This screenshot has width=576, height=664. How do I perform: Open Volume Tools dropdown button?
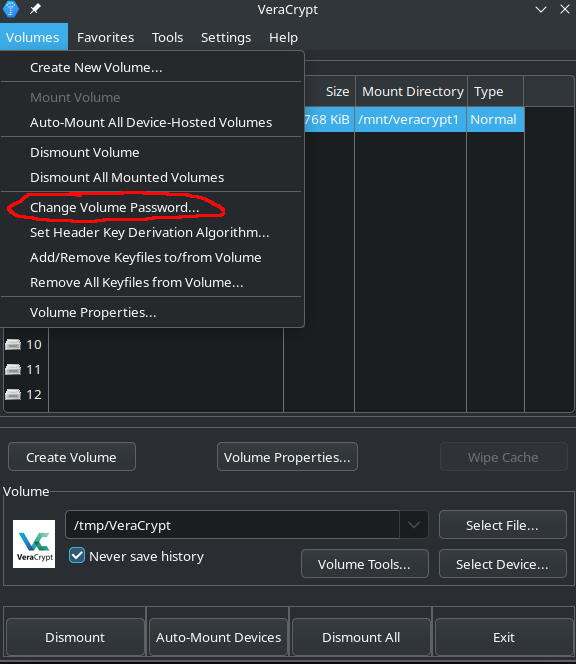[365, 564]
